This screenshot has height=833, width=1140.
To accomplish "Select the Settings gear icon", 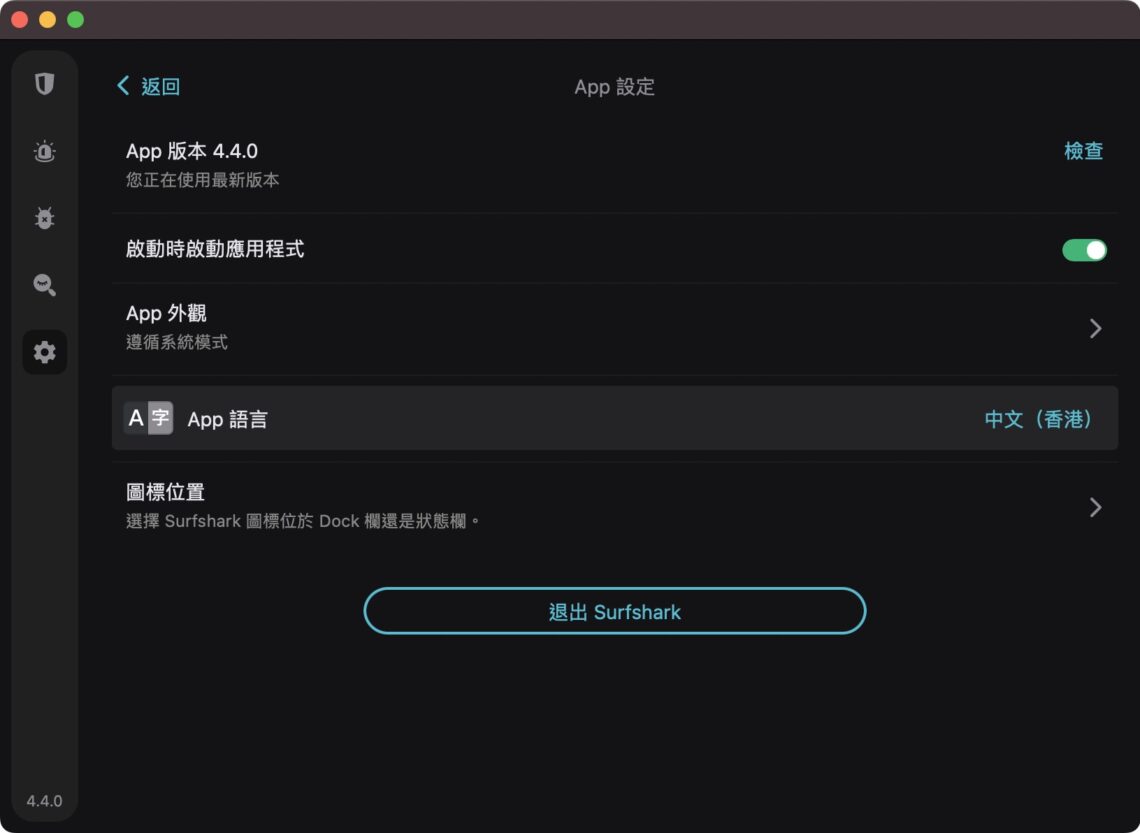I will click(44, 352).
